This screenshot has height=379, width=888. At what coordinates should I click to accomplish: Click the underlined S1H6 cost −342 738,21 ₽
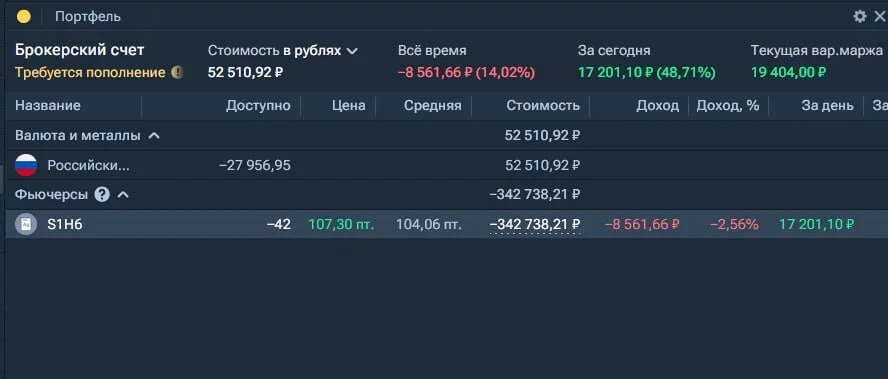(x=535, y=225)
